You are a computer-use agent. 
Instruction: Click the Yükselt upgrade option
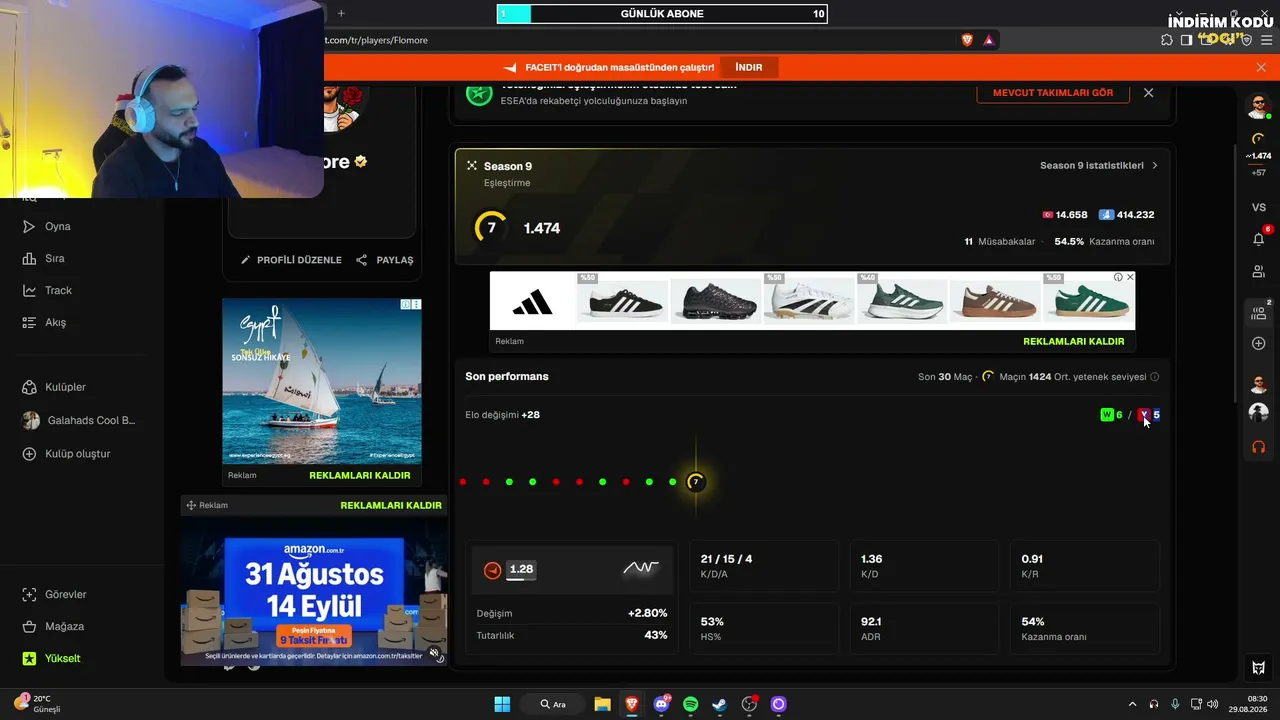click(51, 658)
